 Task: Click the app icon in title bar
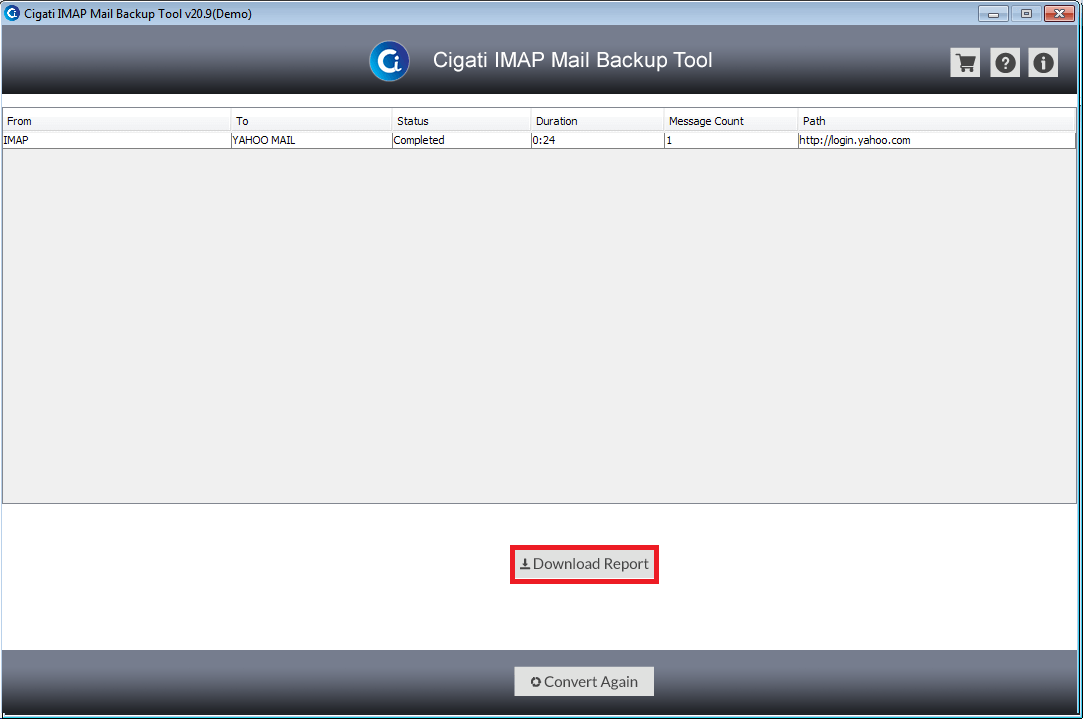pos(12,13)
